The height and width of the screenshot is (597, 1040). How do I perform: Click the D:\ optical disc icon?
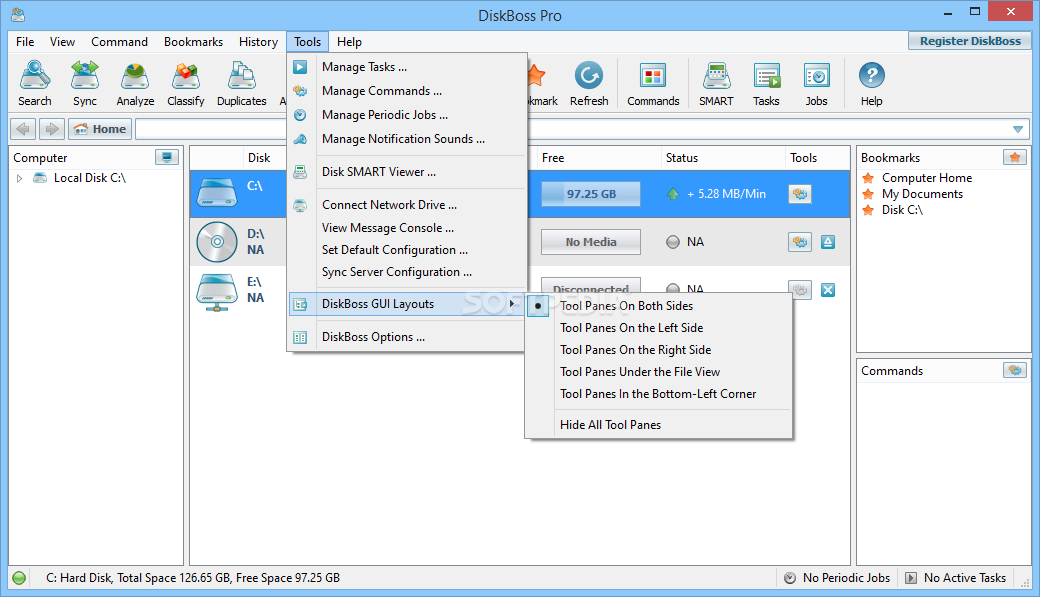click(217, 241)
